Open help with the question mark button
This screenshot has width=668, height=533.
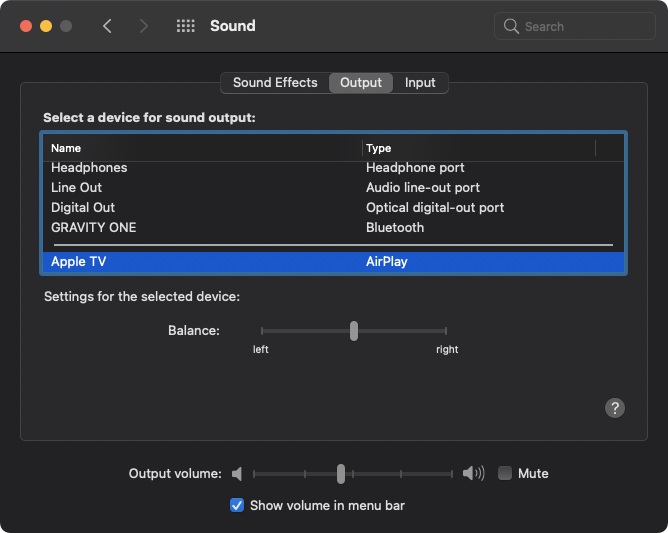coord(615,408)
